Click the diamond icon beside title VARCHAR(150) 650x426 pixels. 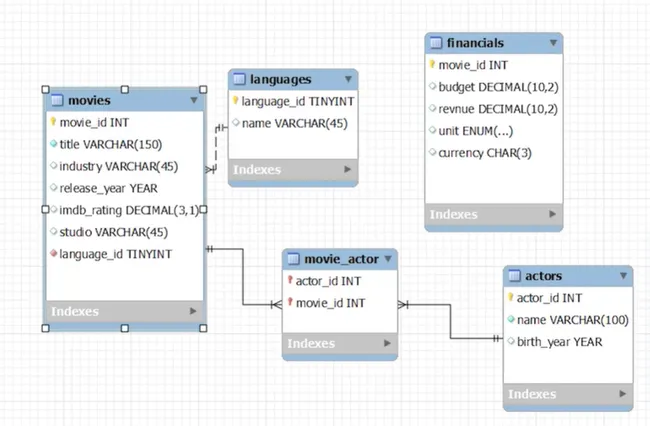pos(53,144)
